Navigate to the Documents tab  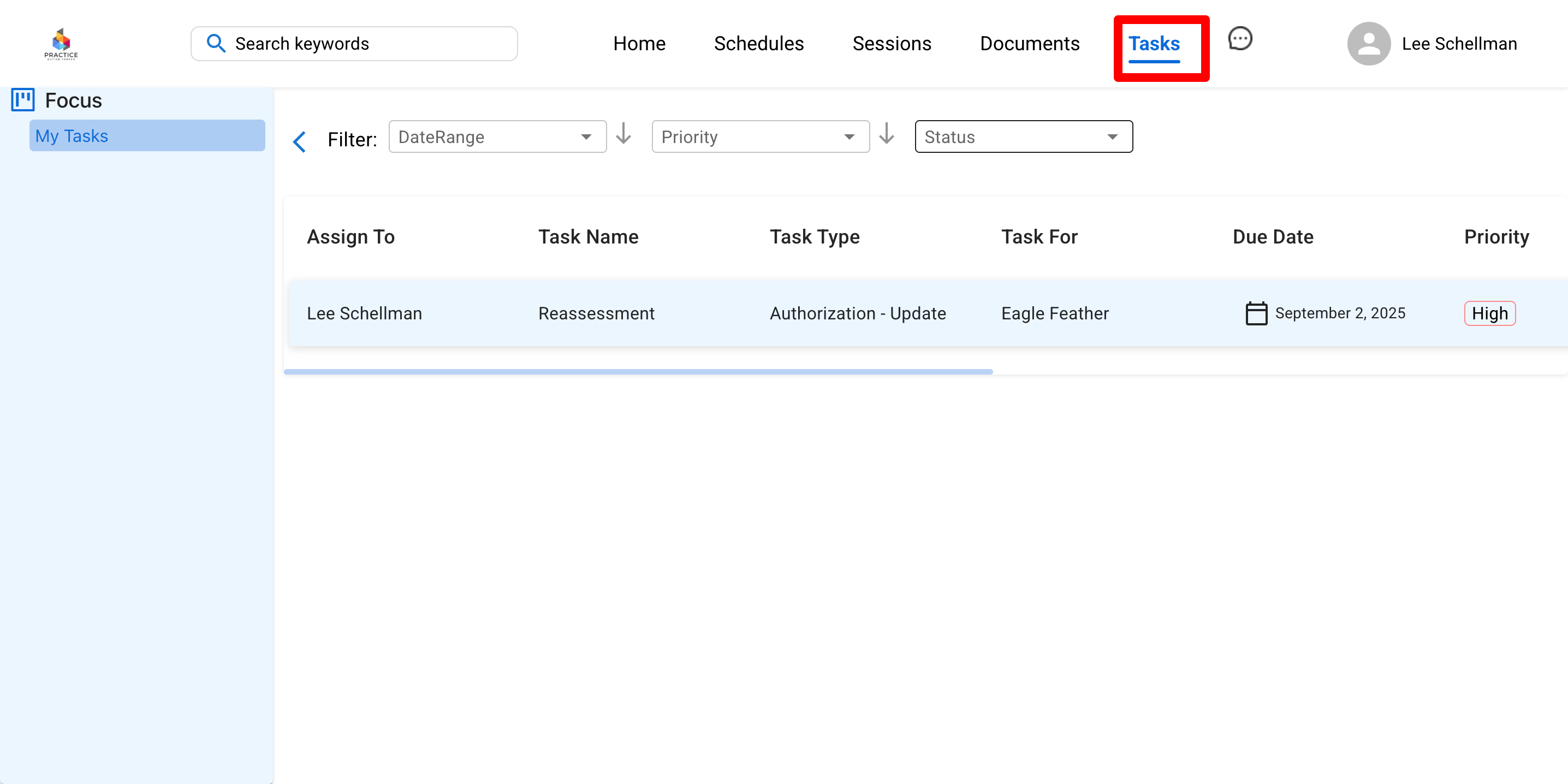click(x=1029, y=44)
